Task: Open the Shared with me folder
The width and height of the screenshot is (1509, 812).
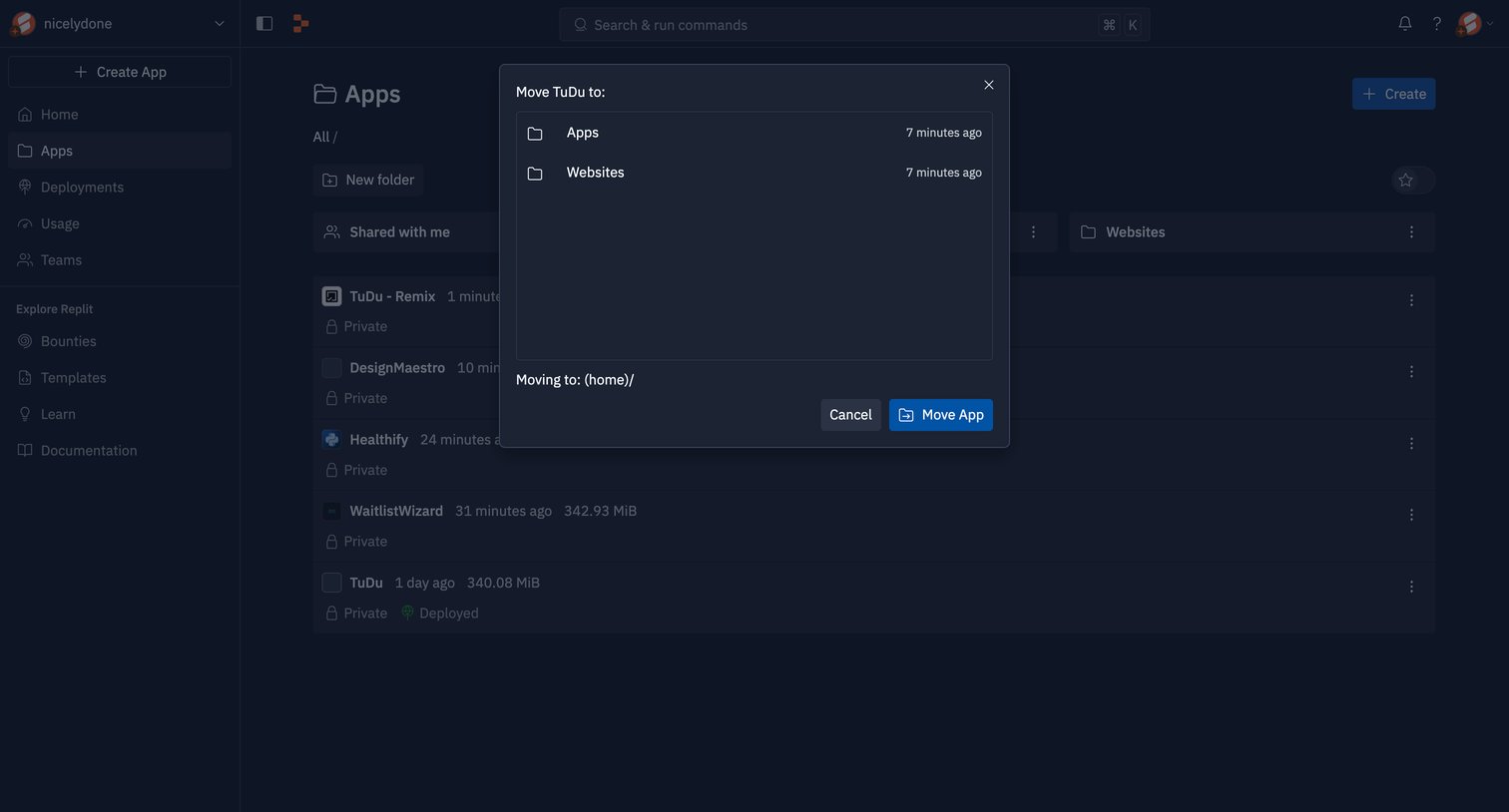Action: point(405,232)
